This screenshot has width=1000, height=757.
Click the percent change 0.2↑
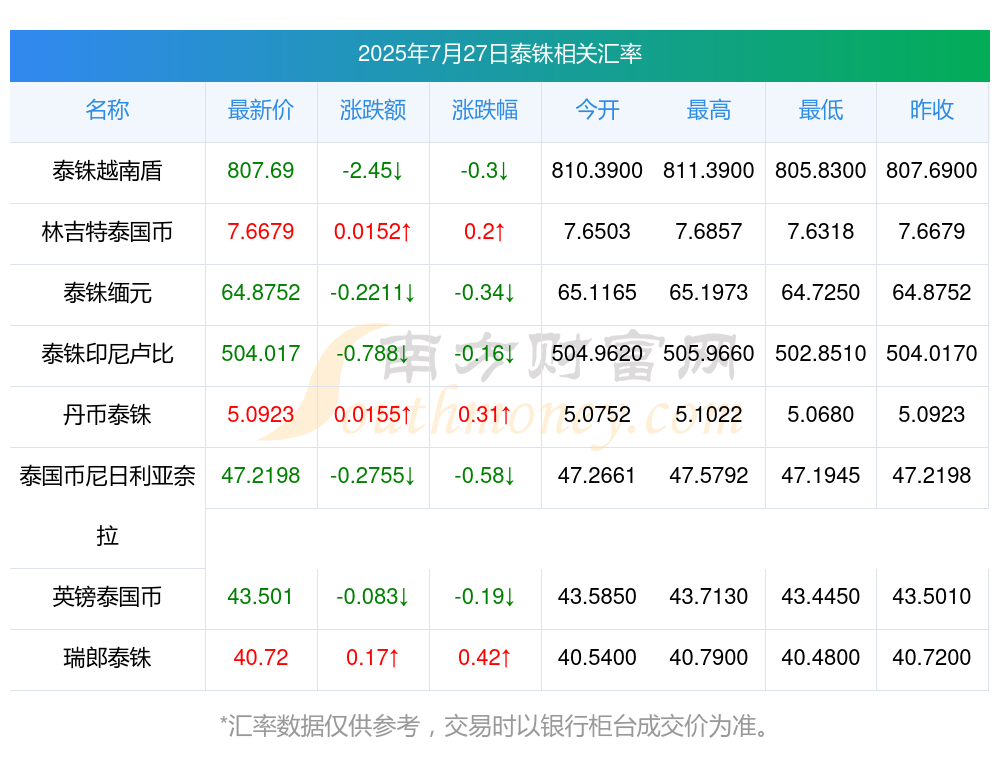(x=485, y=232)
